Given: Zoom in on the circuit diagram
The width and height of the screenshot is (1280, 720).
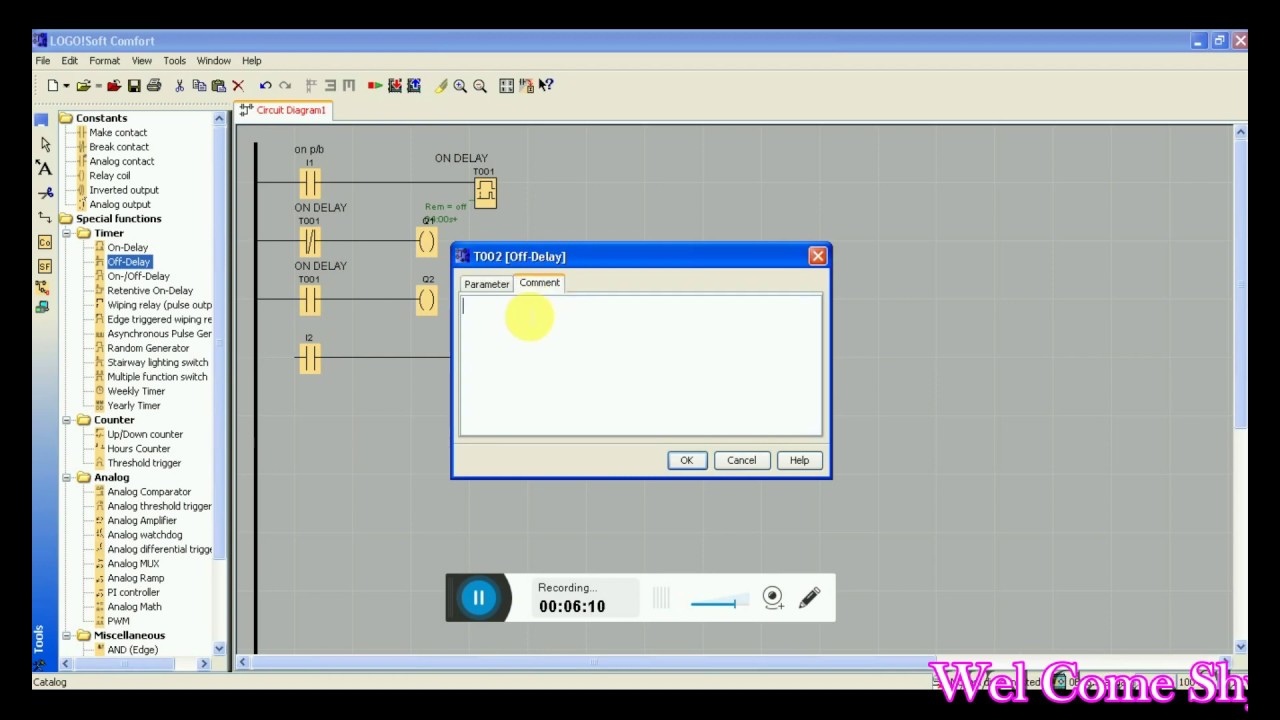Looking at the screenshot, I should (460, 86).
